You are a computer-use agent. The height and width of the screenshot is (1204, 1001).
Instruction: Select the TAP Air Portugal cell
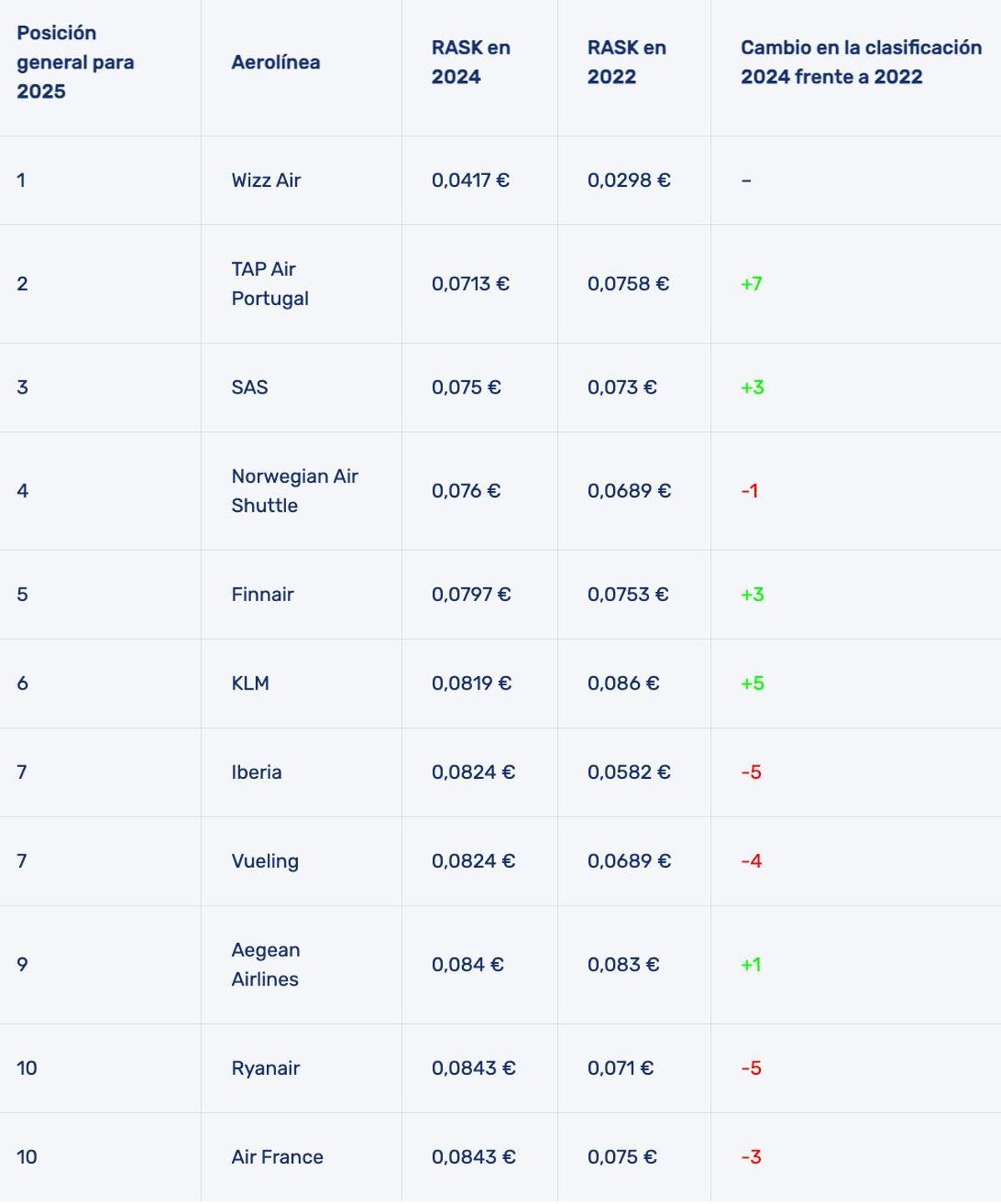269,283
